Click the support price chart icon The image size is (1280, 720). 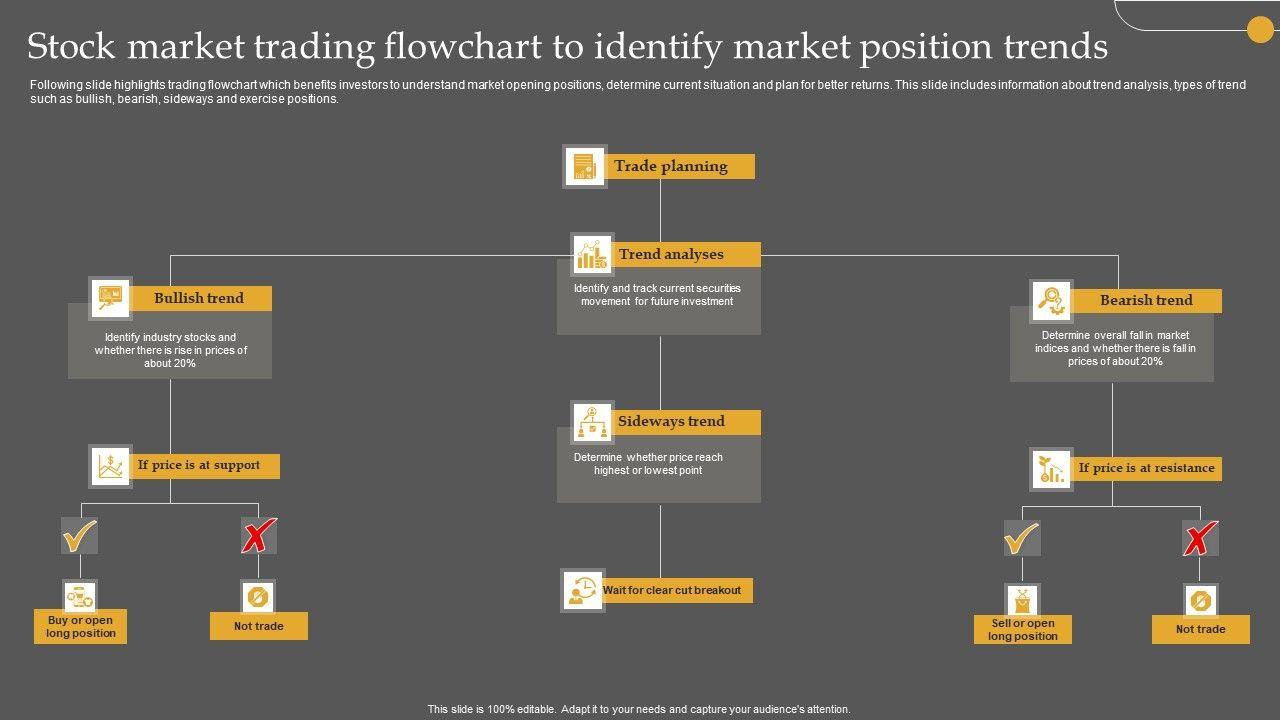(x=110, y=466)
